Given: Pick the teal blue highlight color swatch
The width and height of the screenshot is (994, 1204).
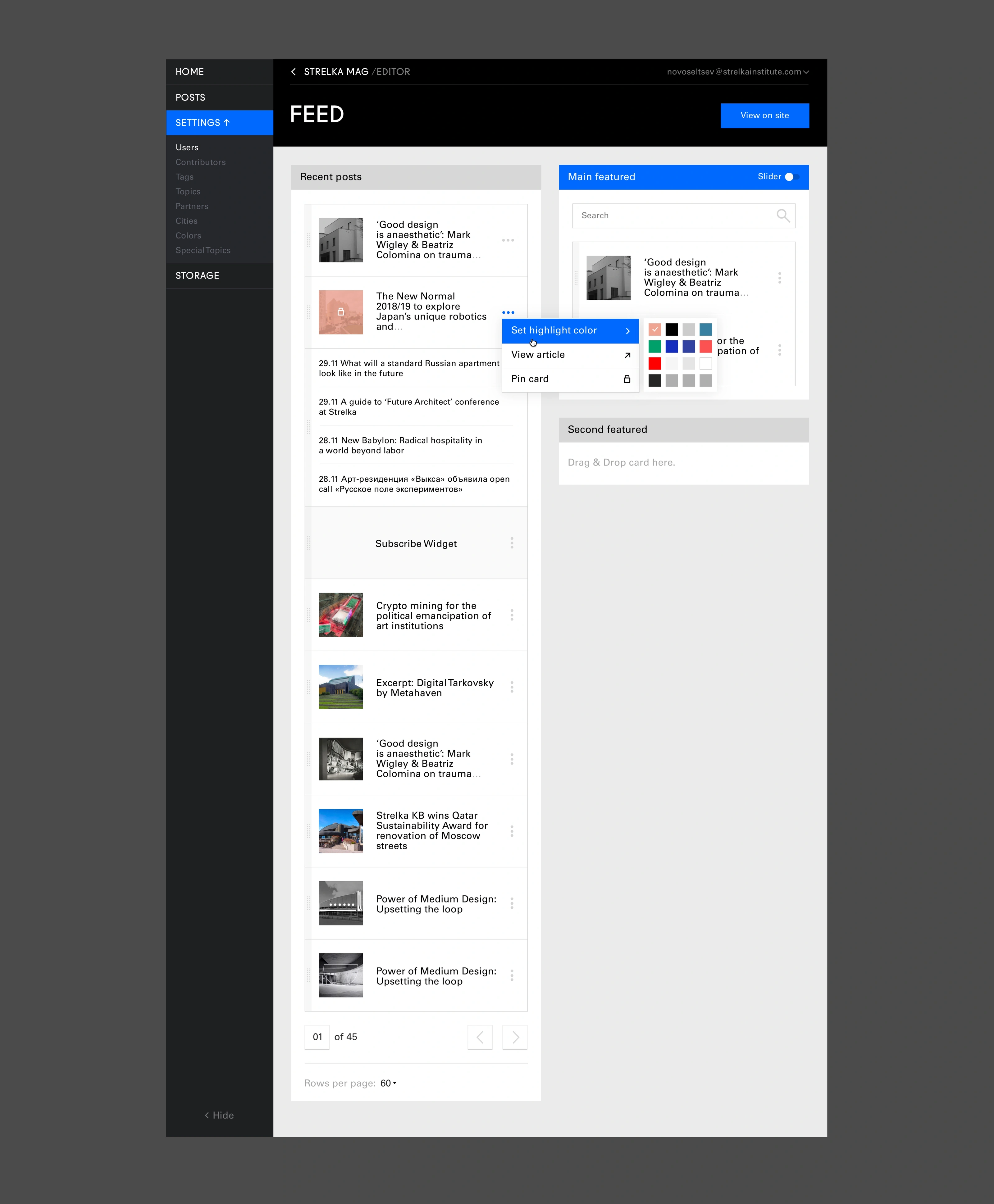Looking at the screenshot, I should (705, 330).
